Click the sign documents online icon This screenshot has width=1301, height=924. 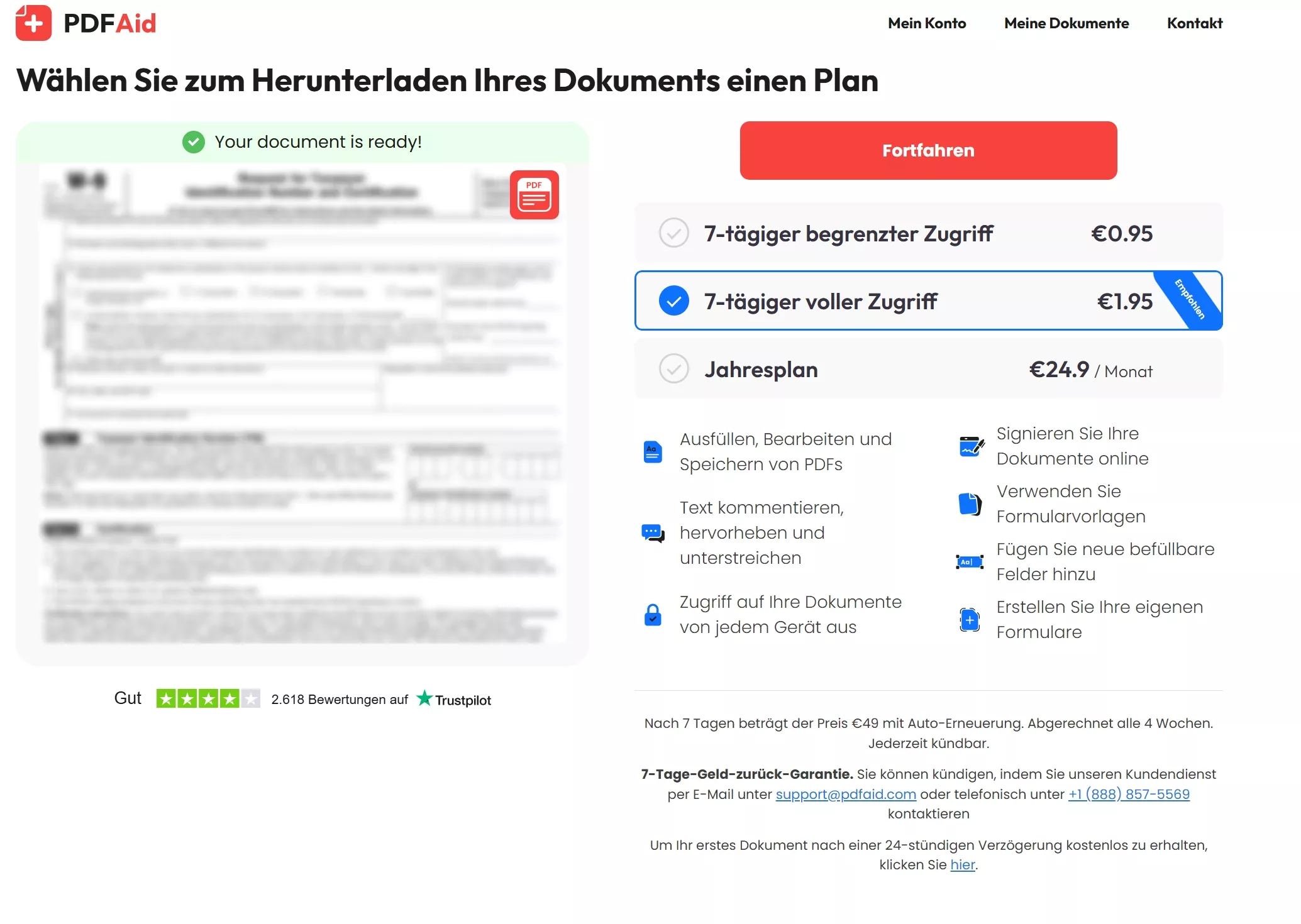coord(971,446)
